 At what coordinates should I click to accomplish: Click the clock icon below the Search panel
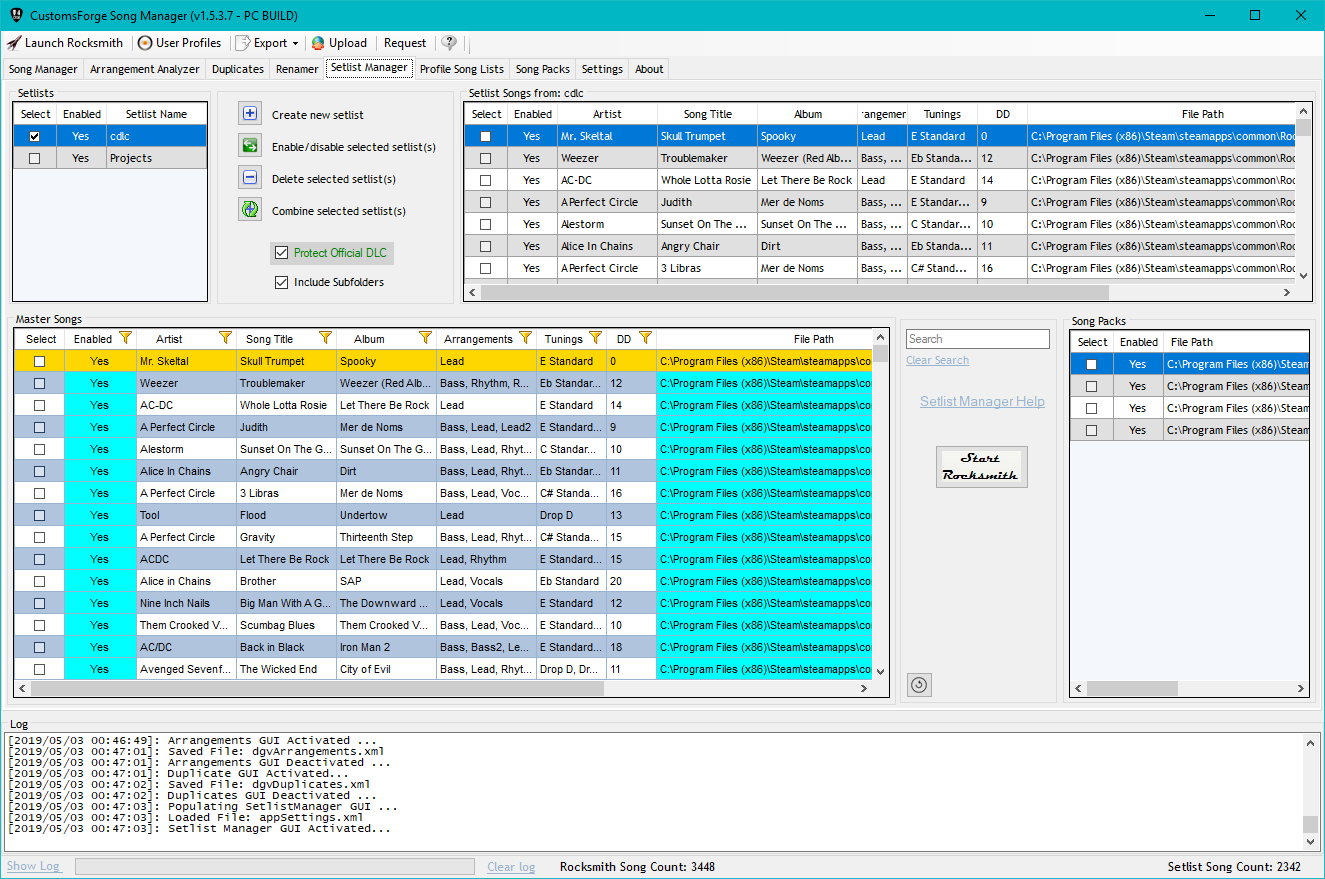[x=919, y=685]
